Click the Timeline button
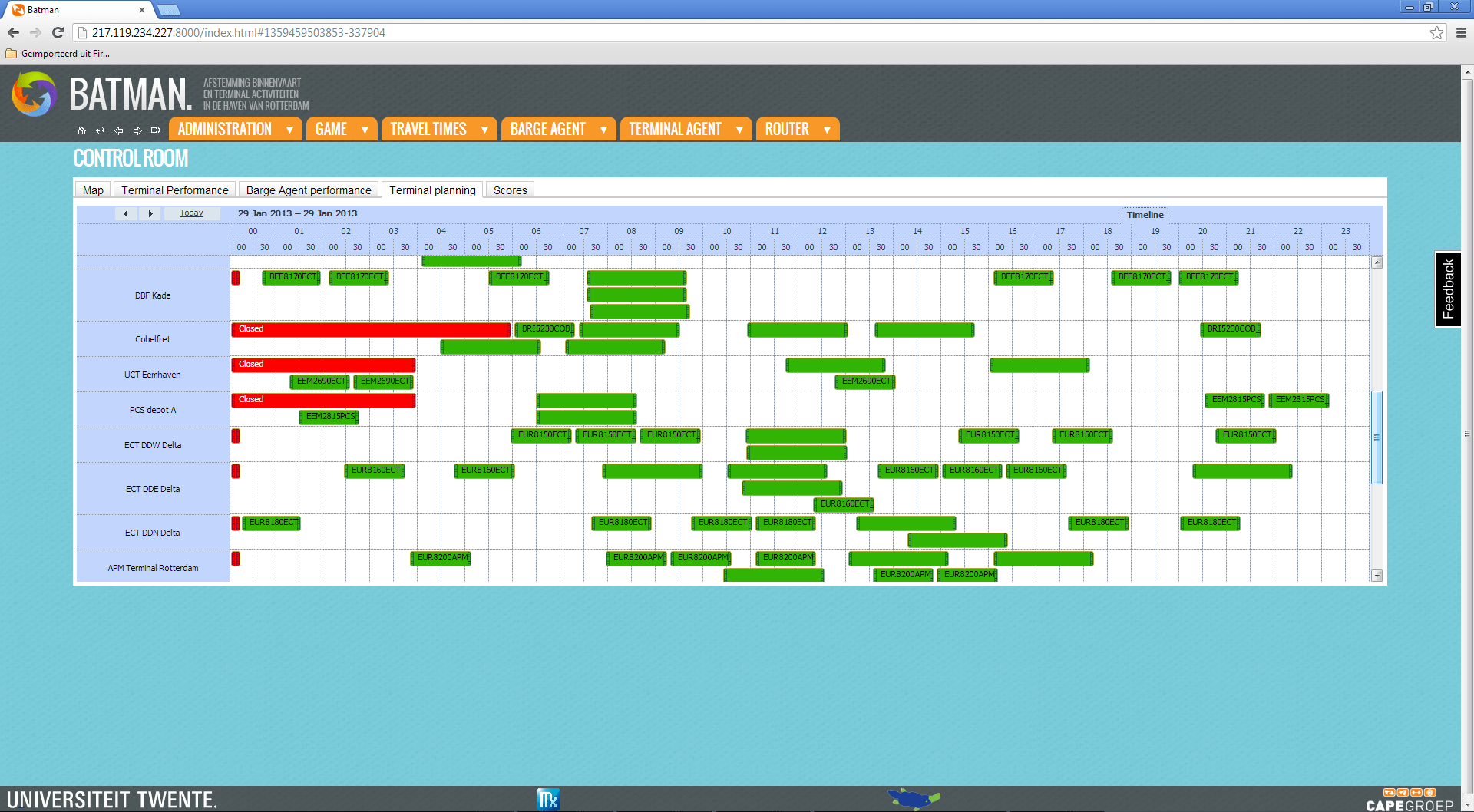Image resolution: width=1474 pixels, height=812 pixels. [x=1145, y=216]
